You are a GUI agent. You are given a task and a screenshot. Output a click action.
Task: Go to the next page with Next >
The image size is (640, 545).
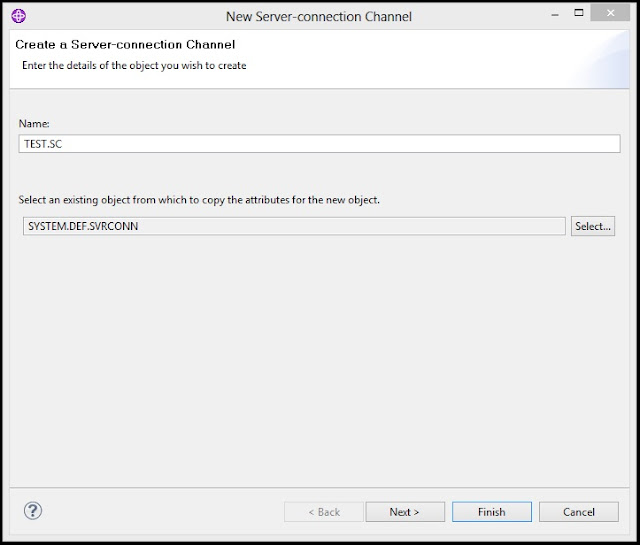pos(404,511)
